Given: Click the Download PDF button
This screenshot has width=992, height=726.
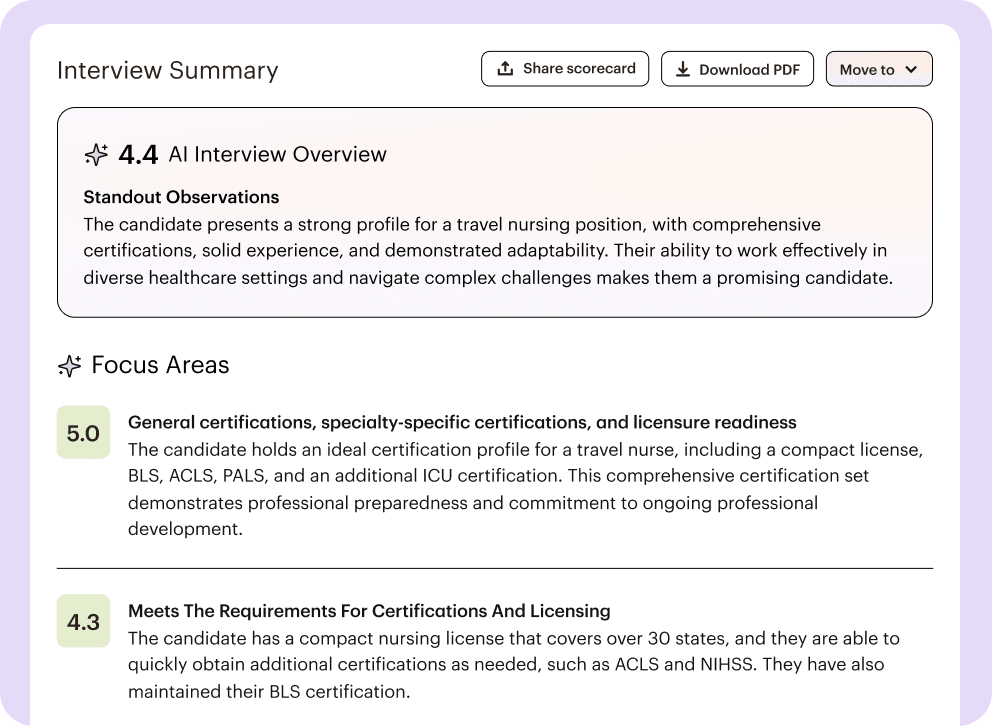Looking at the screenshot, I should (x=737, y=68).
